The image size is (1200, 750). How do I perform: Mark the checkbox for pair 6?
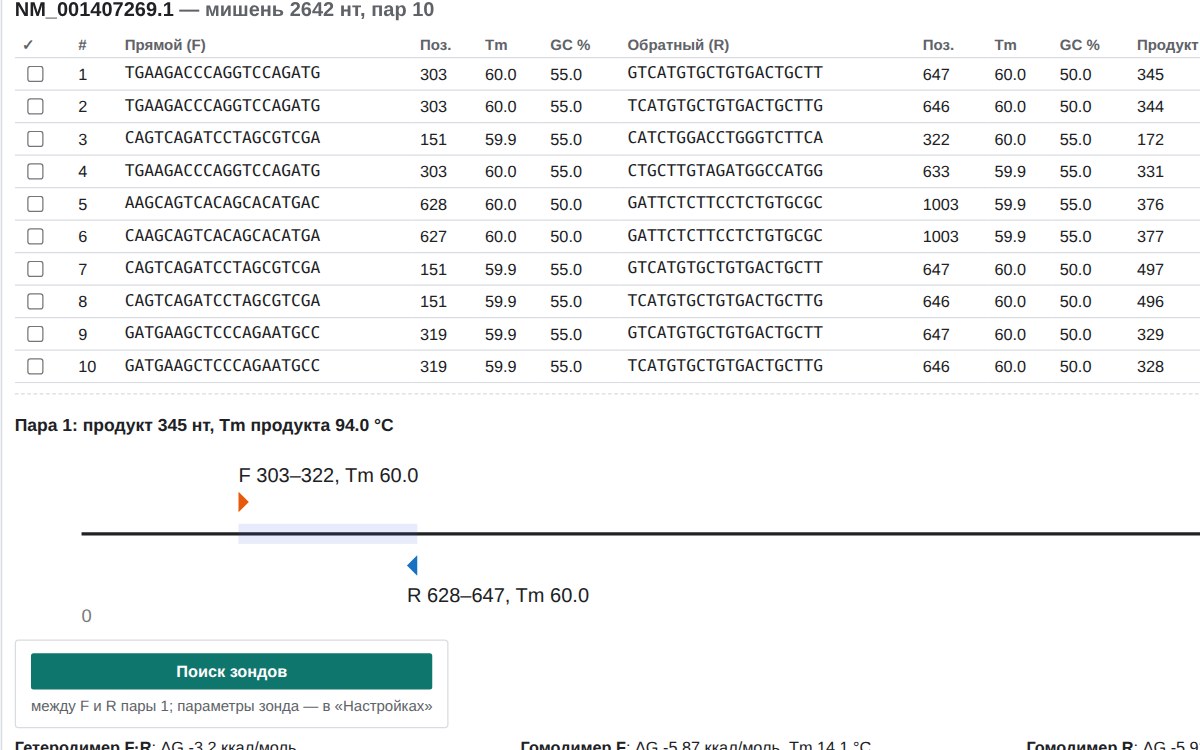tap(35, 236)
